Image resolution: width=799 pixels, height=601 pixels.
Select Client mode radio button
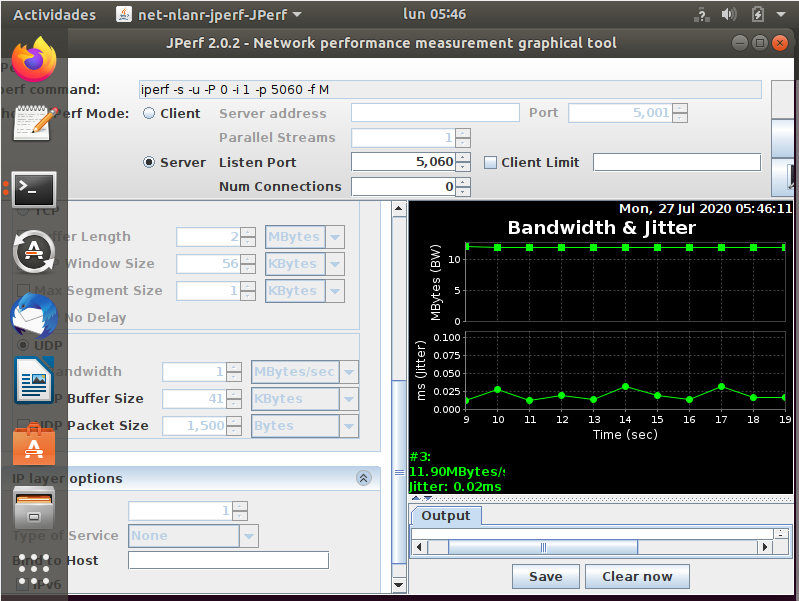point(149,113)
